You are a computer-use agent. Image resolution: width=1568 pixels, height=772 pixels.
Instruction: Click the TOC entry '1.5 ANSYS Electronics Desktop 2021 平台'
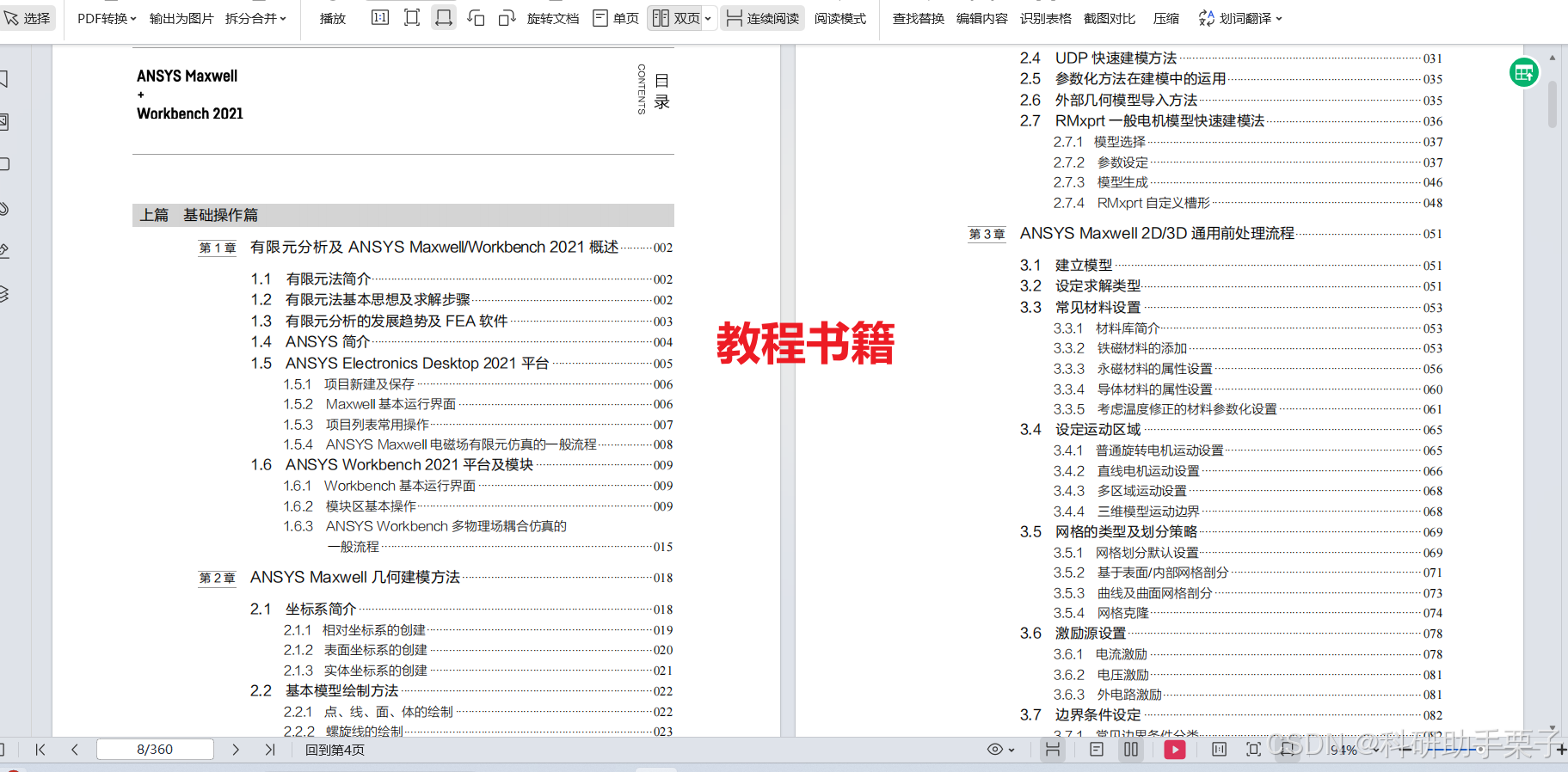point(462,364)
